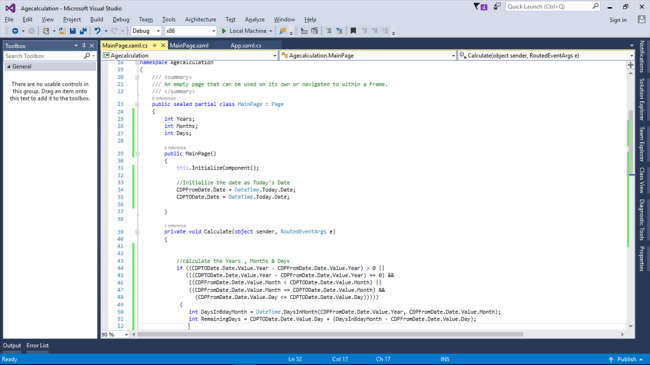Viewport: 650px width, 365px height.
Task: Toggle a bookmark using the bookmark icon
Action: [353, 31]
